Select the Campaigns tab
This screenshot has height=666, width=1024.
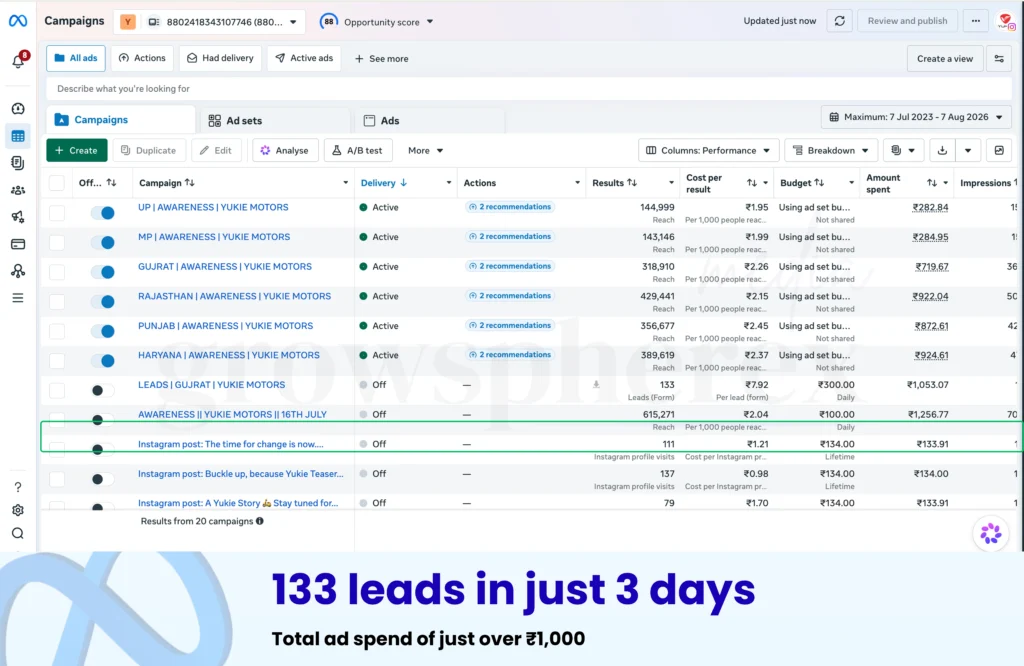pyautogui.click(x=121, y=119)
